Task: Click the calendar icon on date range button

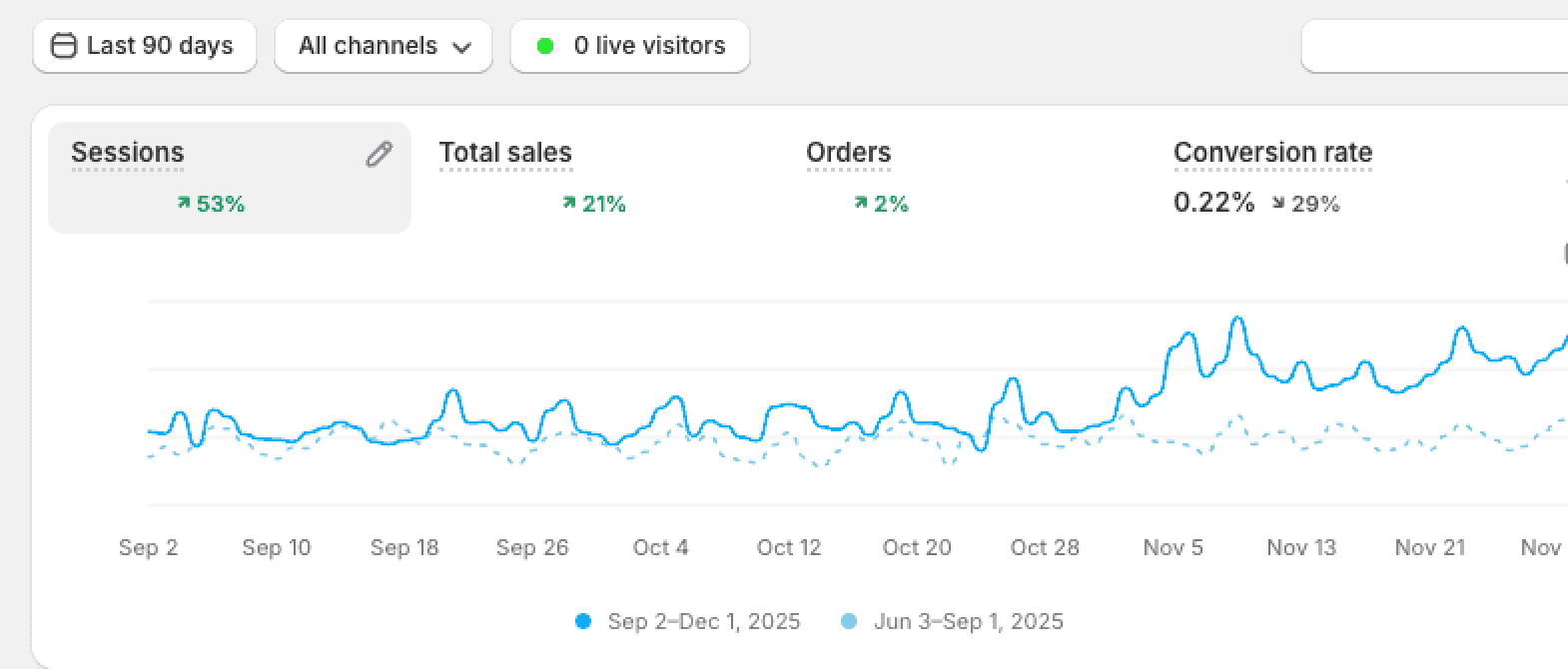Action: [64, 46]
